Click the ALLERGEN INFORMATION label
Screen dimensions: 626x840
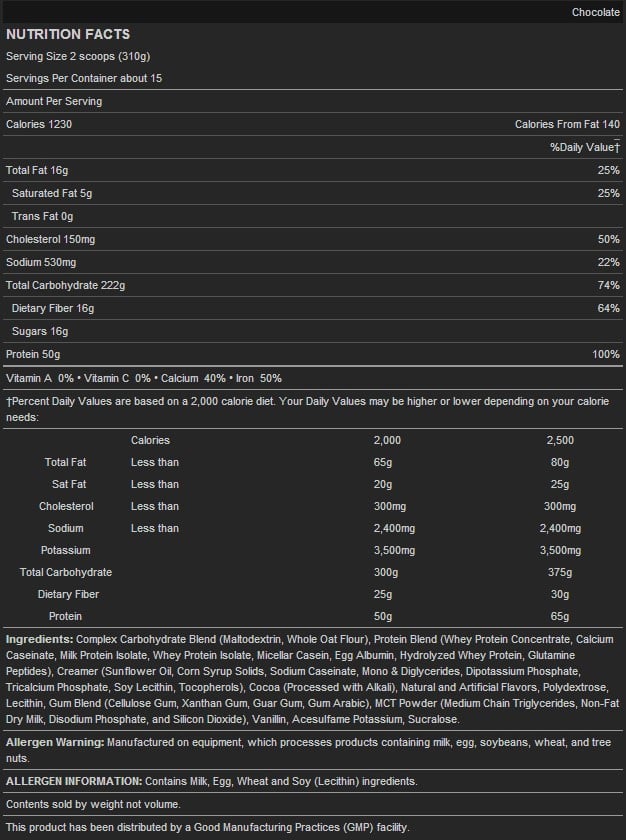point(74,781)
